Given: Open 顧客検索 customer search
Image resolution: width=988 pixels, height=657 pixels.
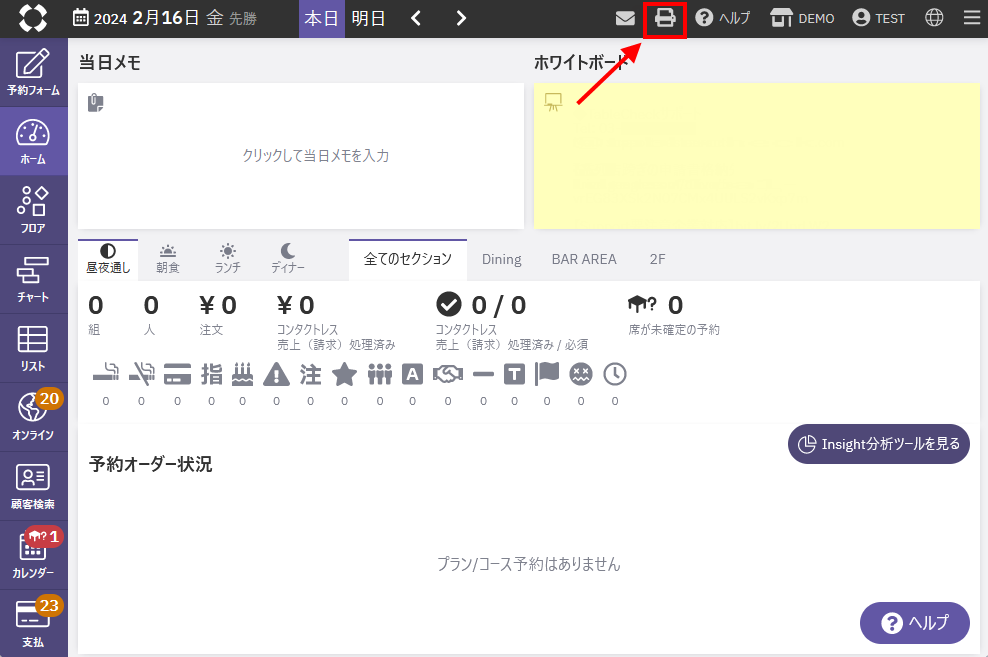Looking at the screenshot, I should pos(33,486).
